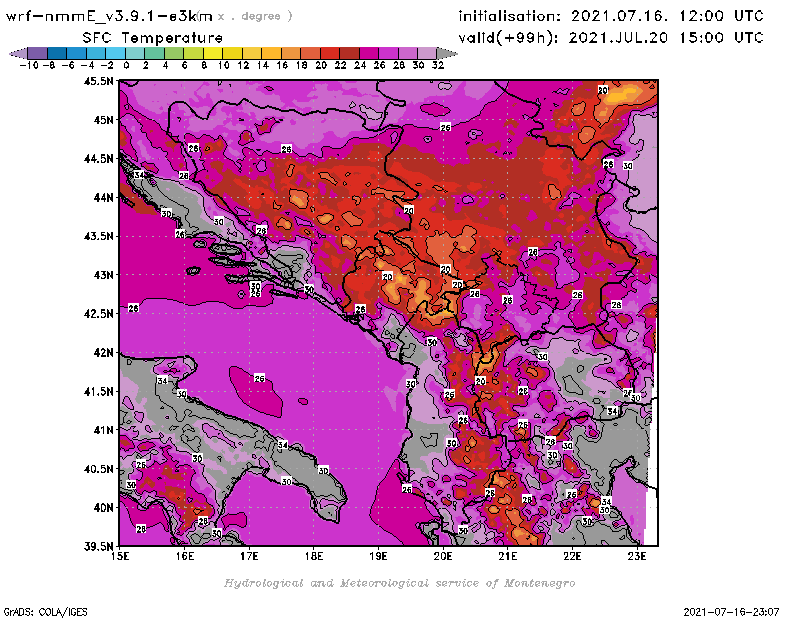The width and height of the screenshot is (800, 618).
Task: Click the '12' legend scale value
Action: point(243,65)
